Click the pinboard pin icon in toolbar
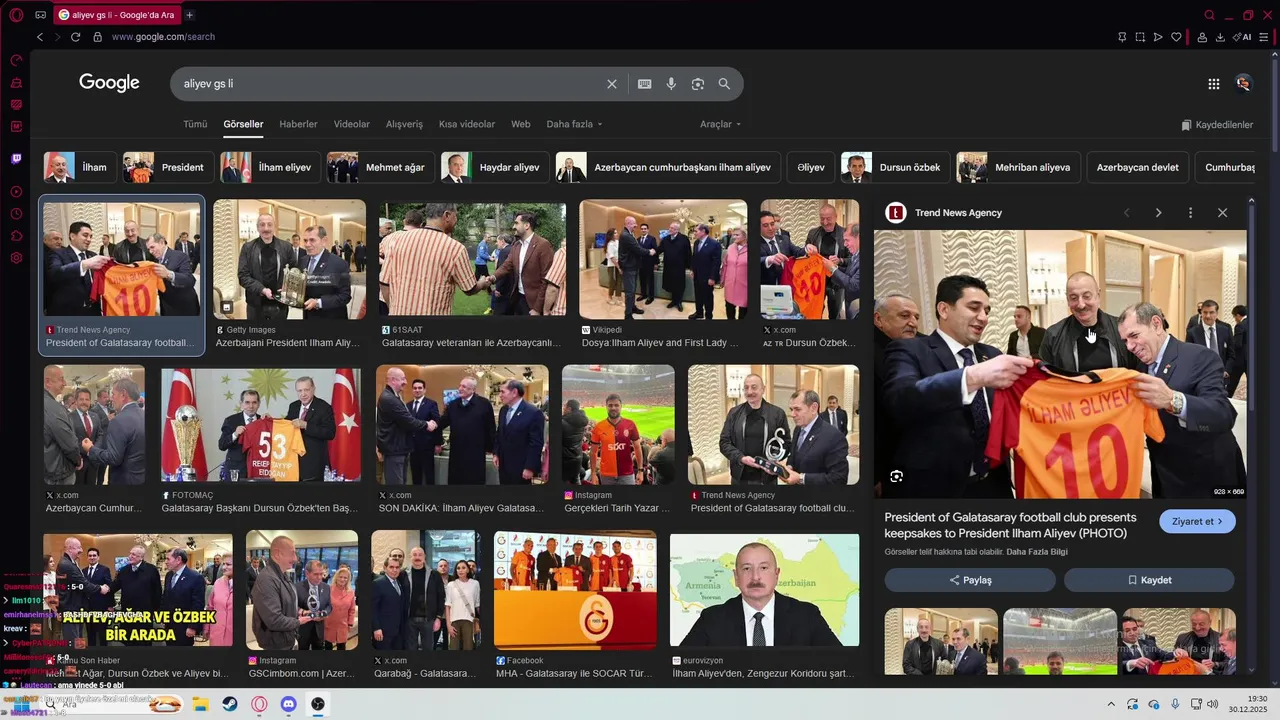Viewport: 1280px width, 720px height. (1122, 37)
